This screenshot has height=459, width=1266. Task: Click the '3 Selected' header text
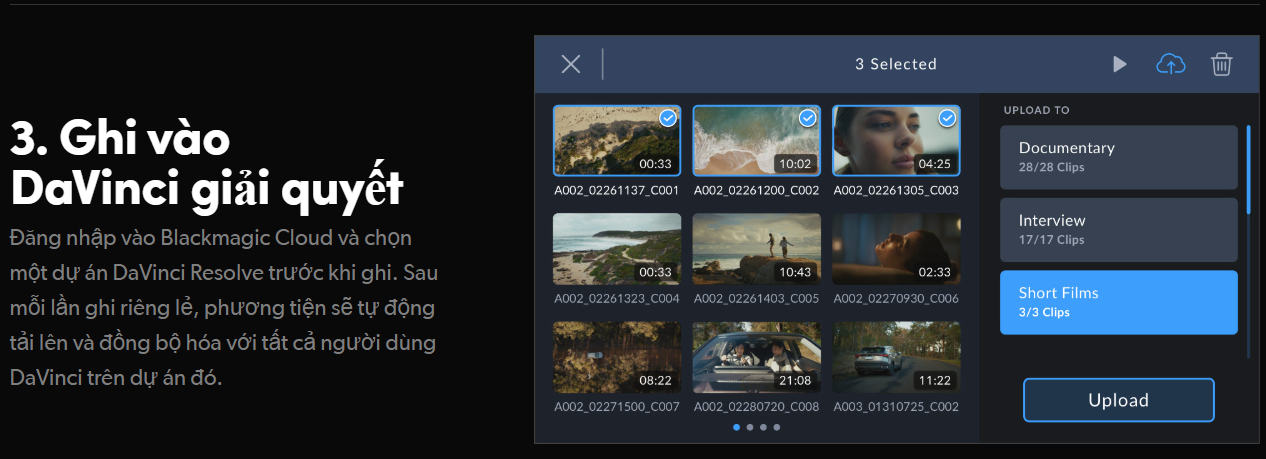click(x=896, y=64)
